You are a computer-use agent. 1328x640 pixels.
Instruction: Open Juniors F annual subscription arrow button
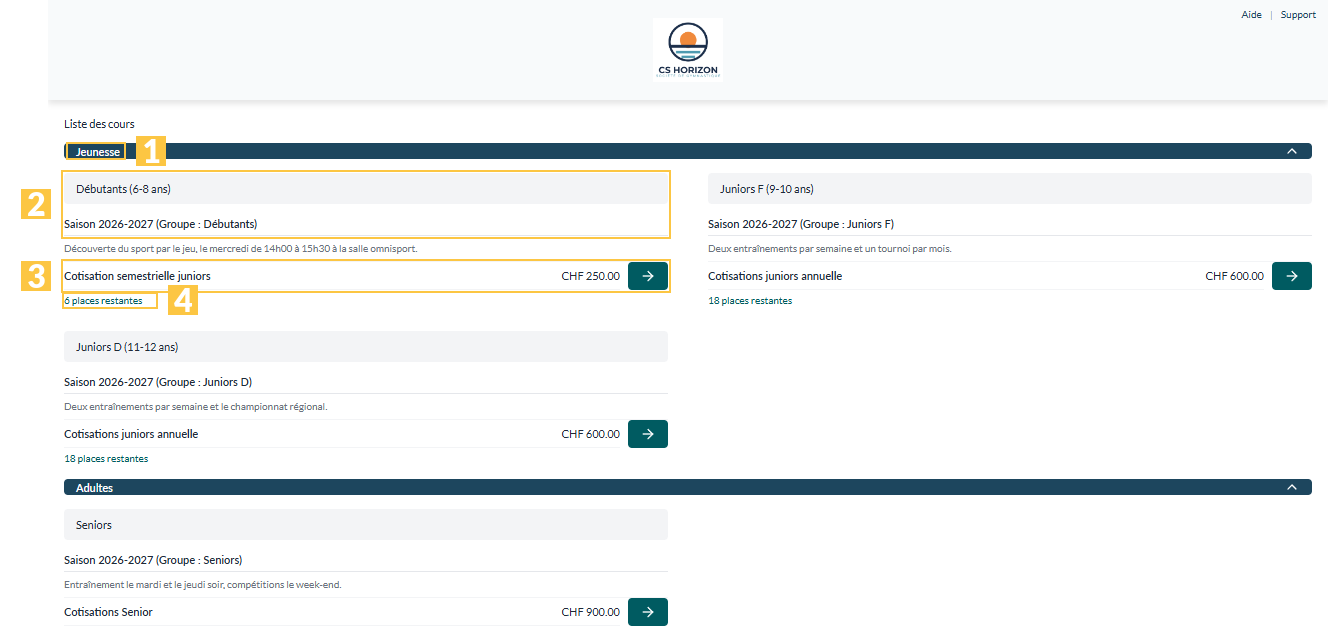point(1292,276)
